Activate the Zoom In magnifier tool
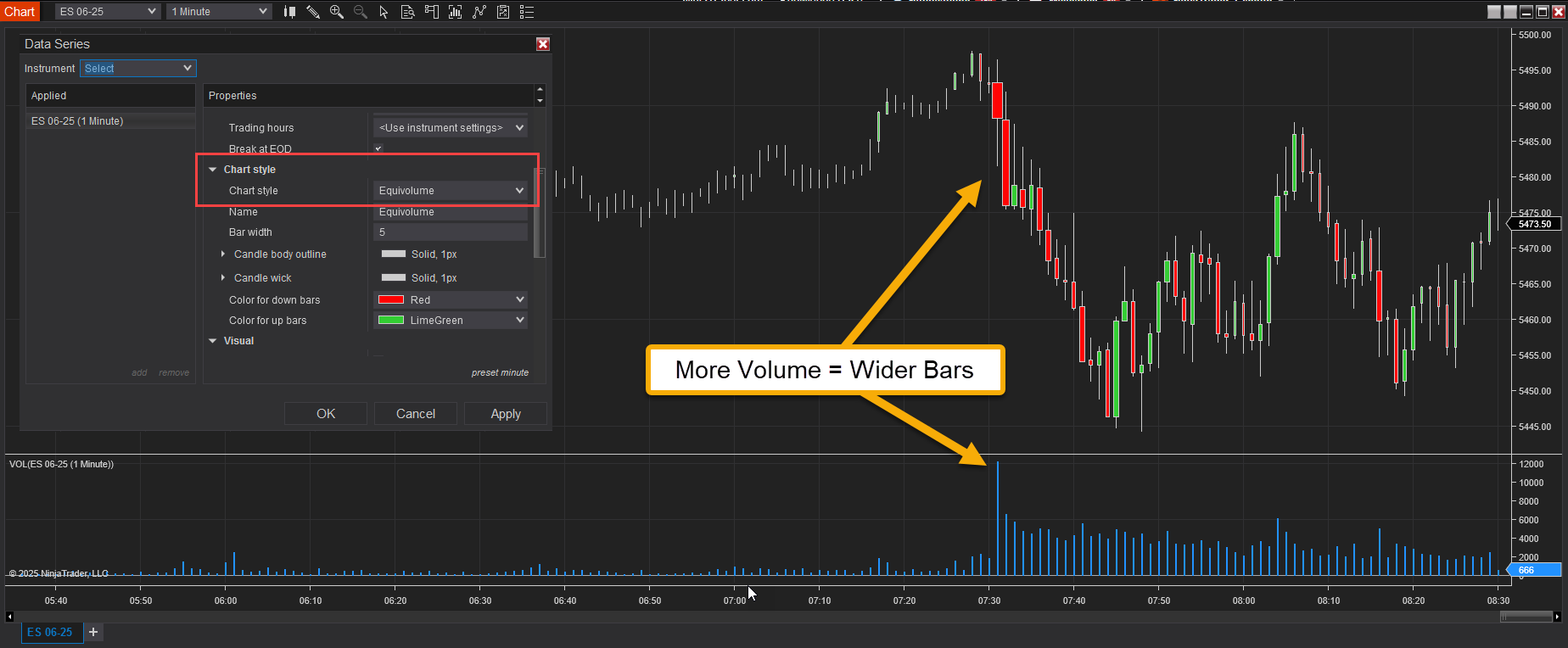The width and height of the screenshot is (1568, 648). [x=337, y=12]
